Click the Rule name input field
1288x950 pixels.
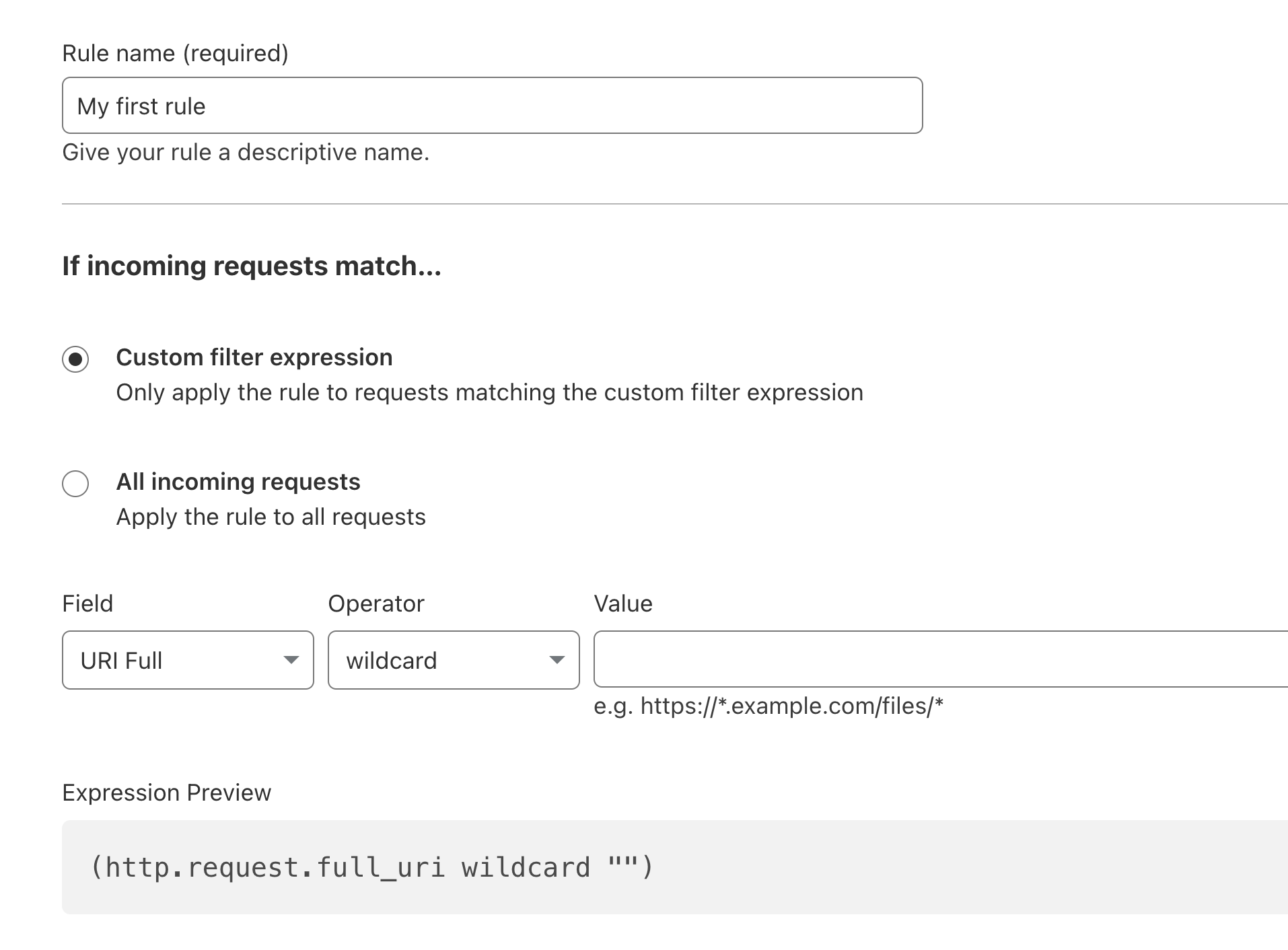coord(492,106)
